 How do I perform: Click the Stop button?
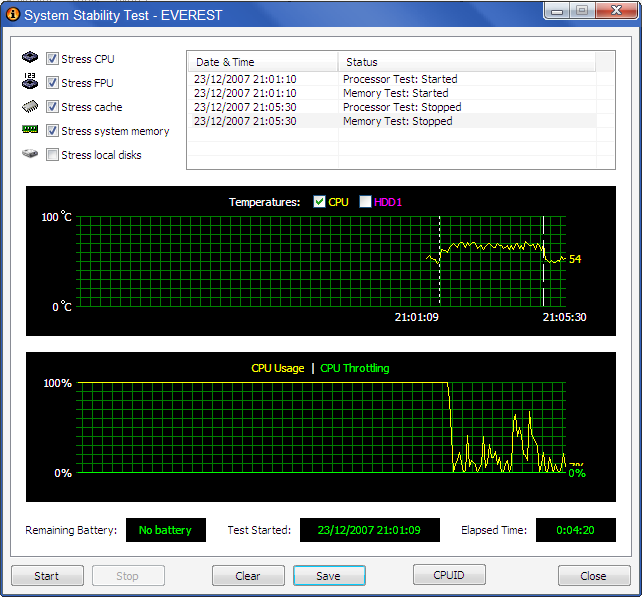click(128, 576)
